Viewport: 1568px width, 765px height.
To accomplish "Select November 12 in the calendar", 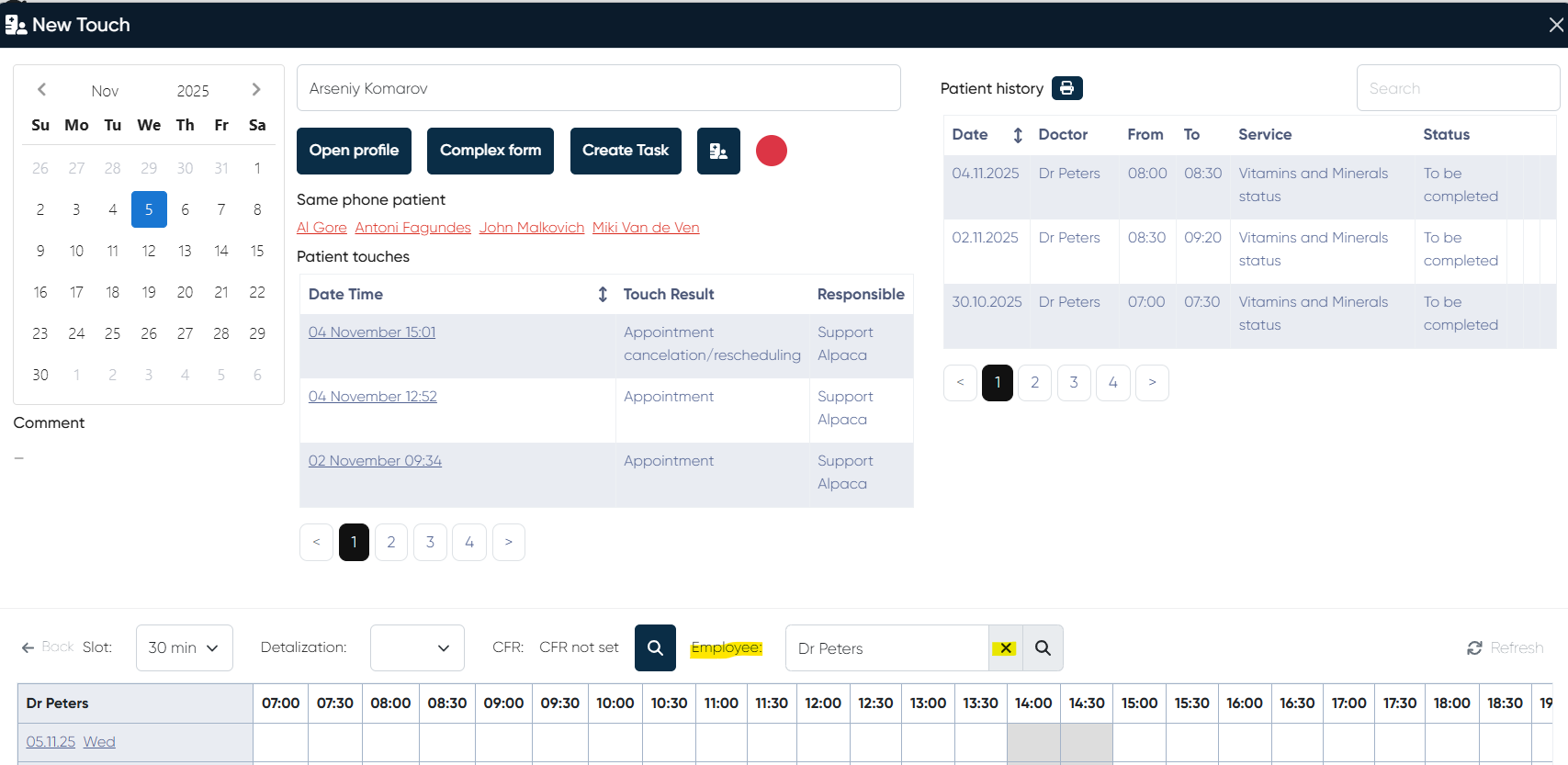I will click(149, 251).
